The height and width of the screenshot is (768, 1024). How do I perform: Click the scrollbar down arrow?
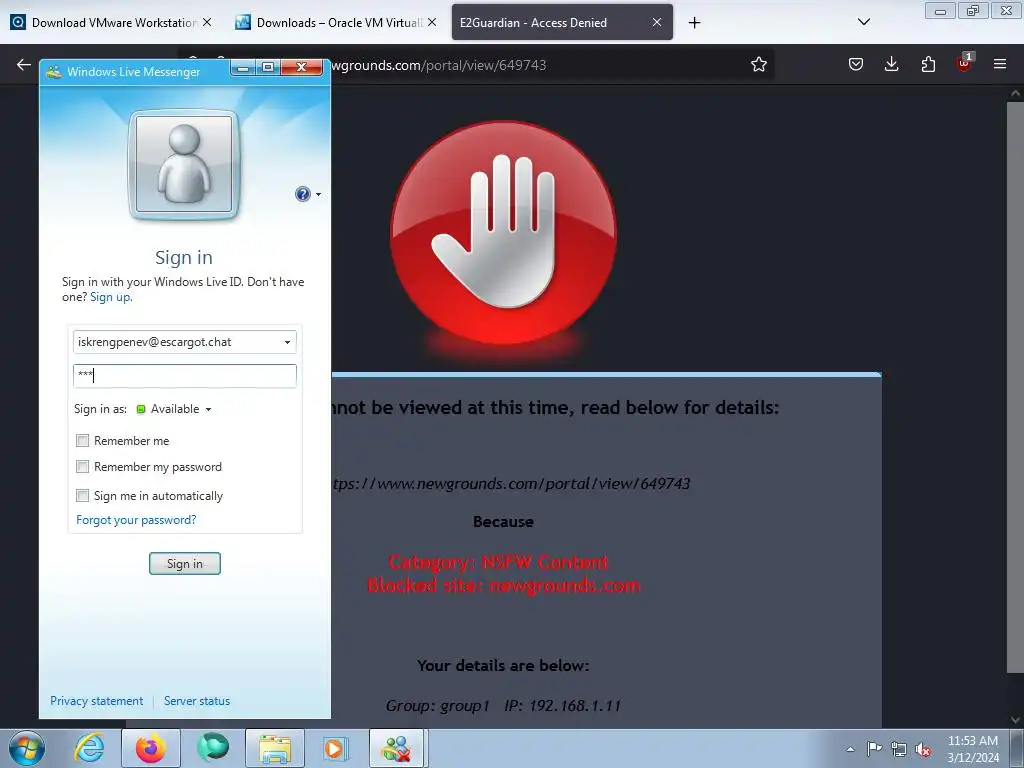tap(1015, 720)
